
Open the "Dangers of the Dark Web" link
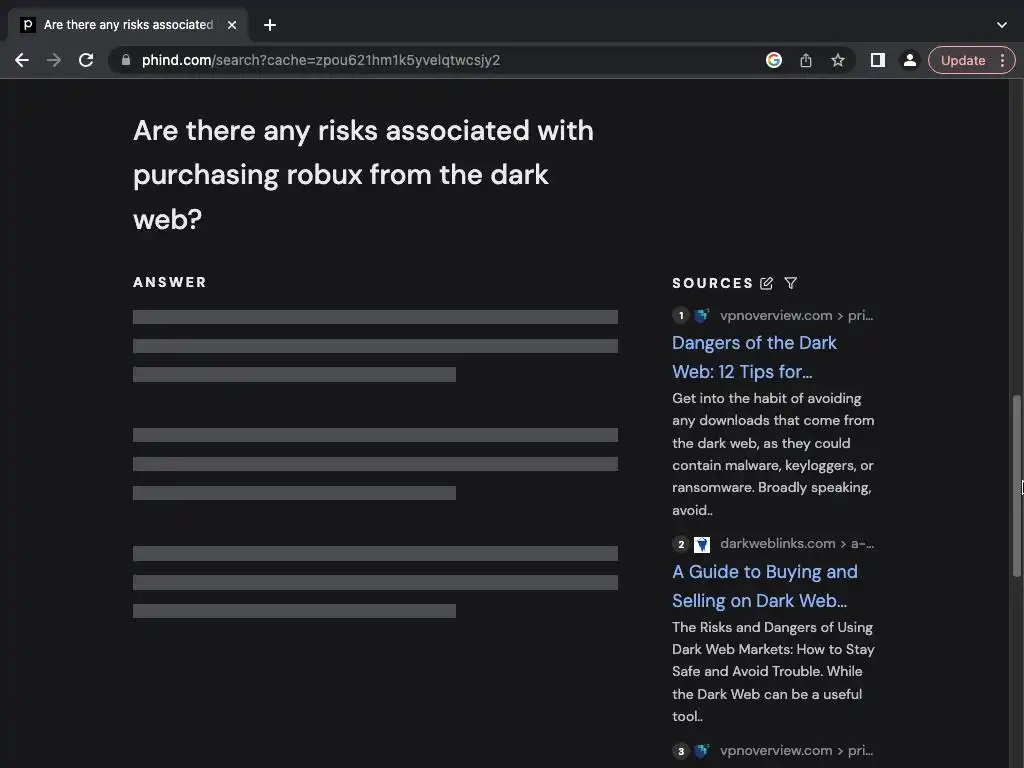[754, 357]
